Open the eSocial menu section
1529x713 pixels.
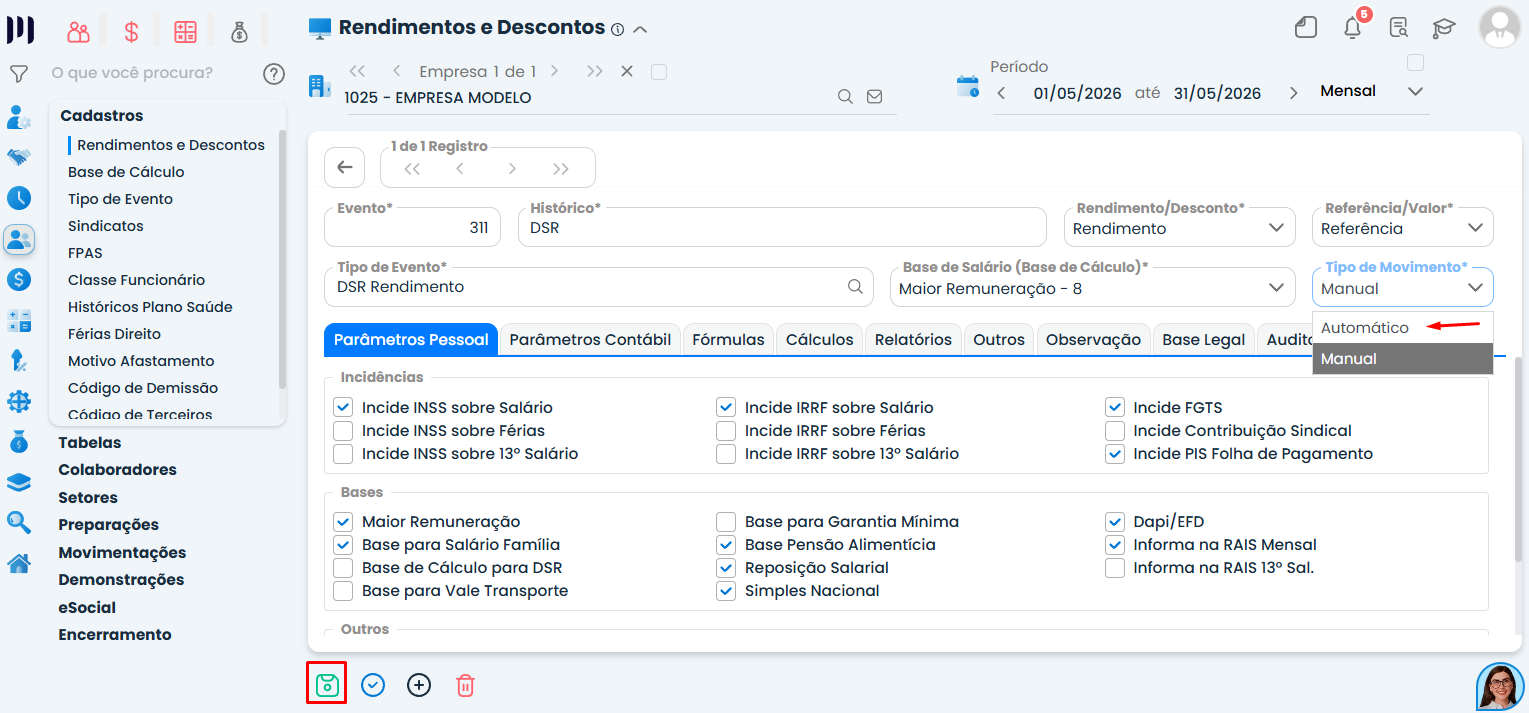(87, 607)
